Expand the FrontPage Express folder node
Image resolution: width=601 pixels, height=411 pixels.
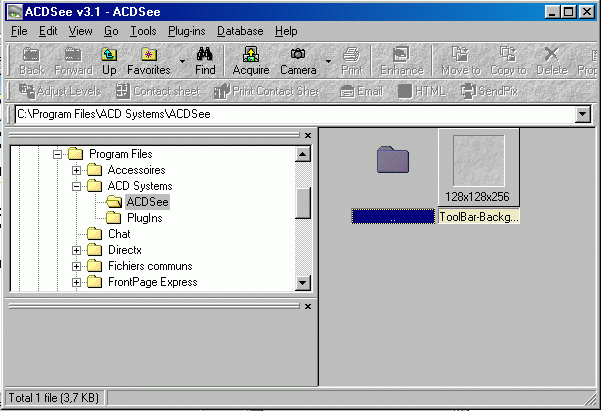pos(76,283)
